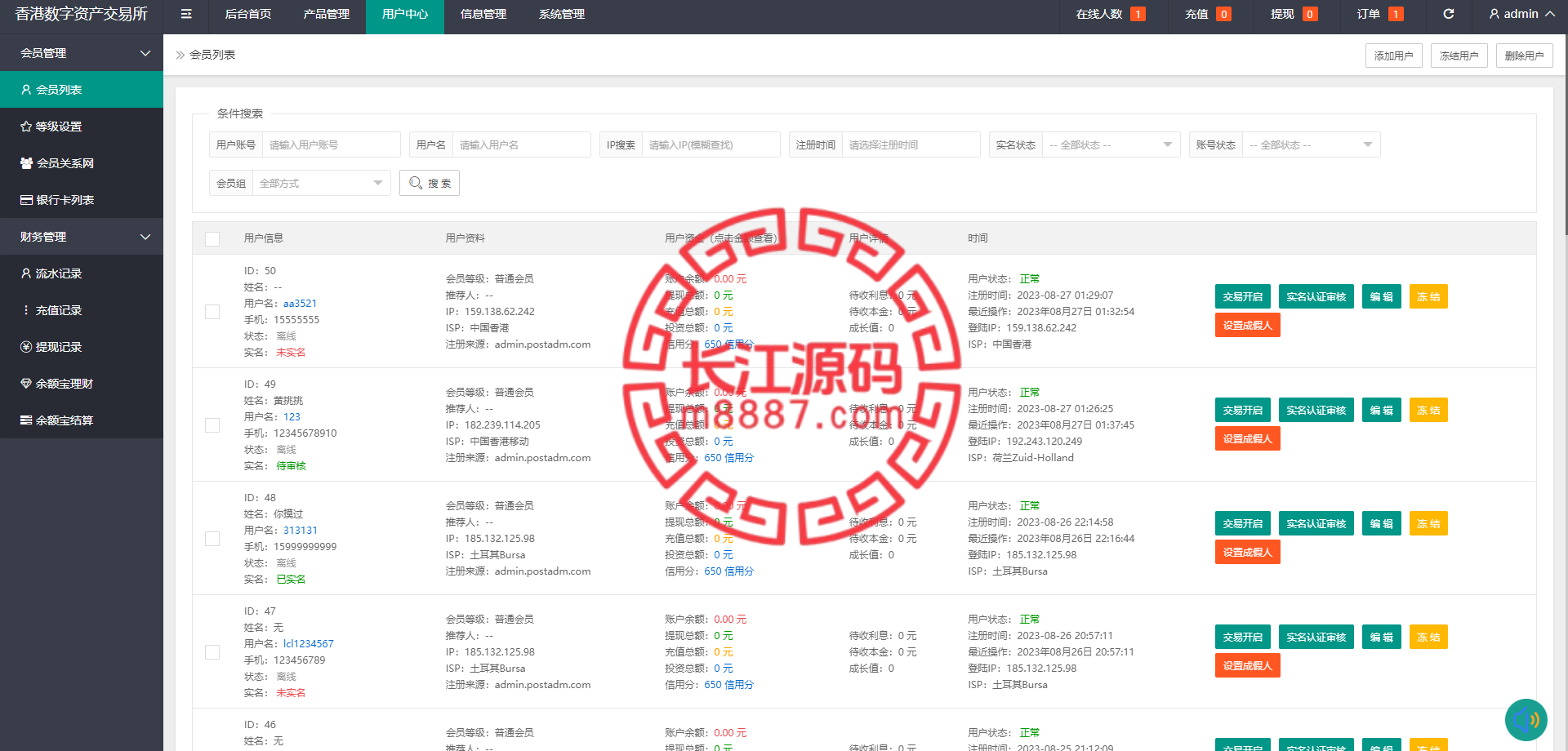Click the 订单 notification badge
This screenshot has width=1568, height=751.
pyautogui.click(x=1396, y=14)
